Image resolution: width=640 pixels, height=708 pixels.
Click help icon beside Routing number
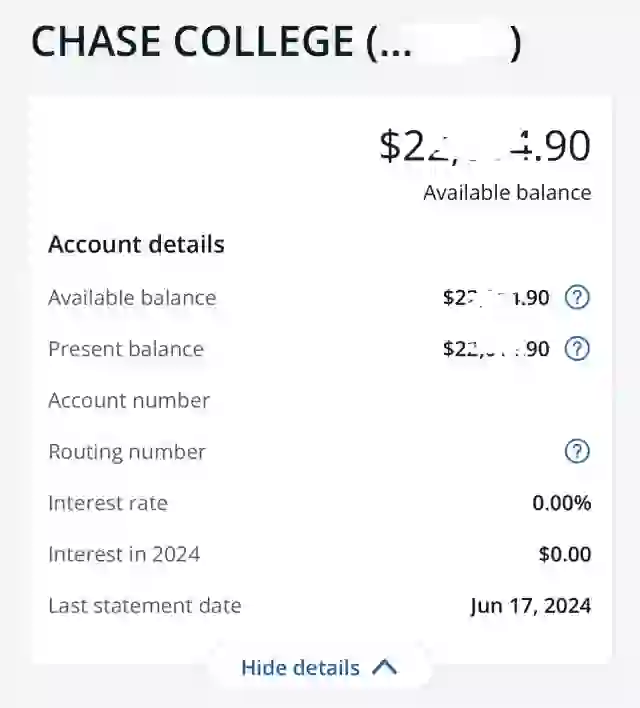[577, 451]
